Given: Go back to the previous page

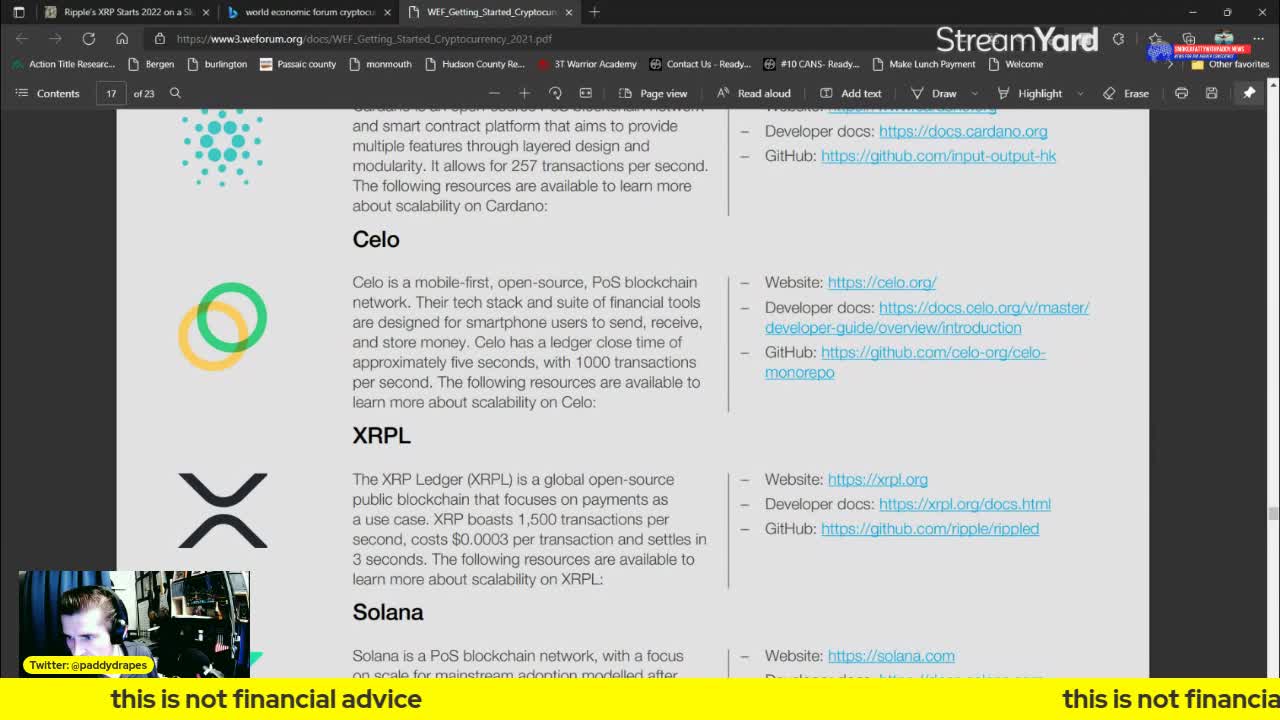Looking at the screenshot, I should [x=22, y=38].
